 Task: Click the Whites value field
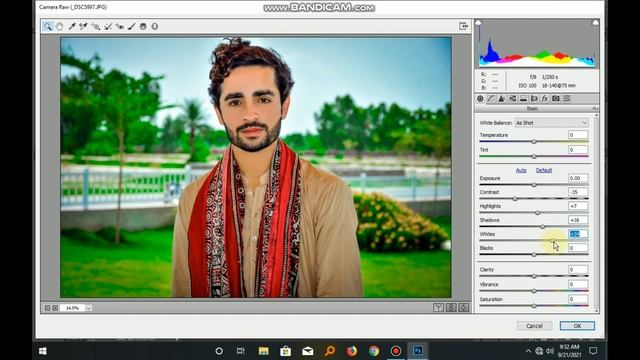tap(578, 234)
